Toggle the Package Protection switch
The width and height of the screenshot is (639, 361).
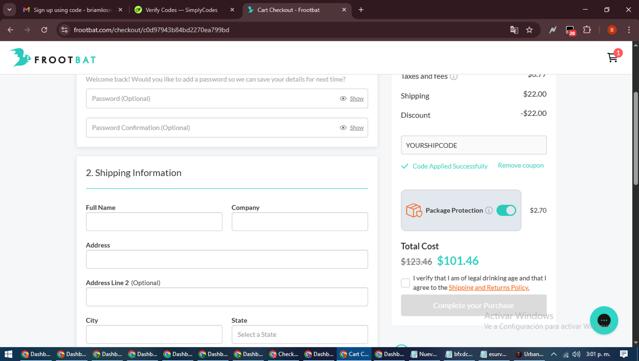[x=506, y=210]
